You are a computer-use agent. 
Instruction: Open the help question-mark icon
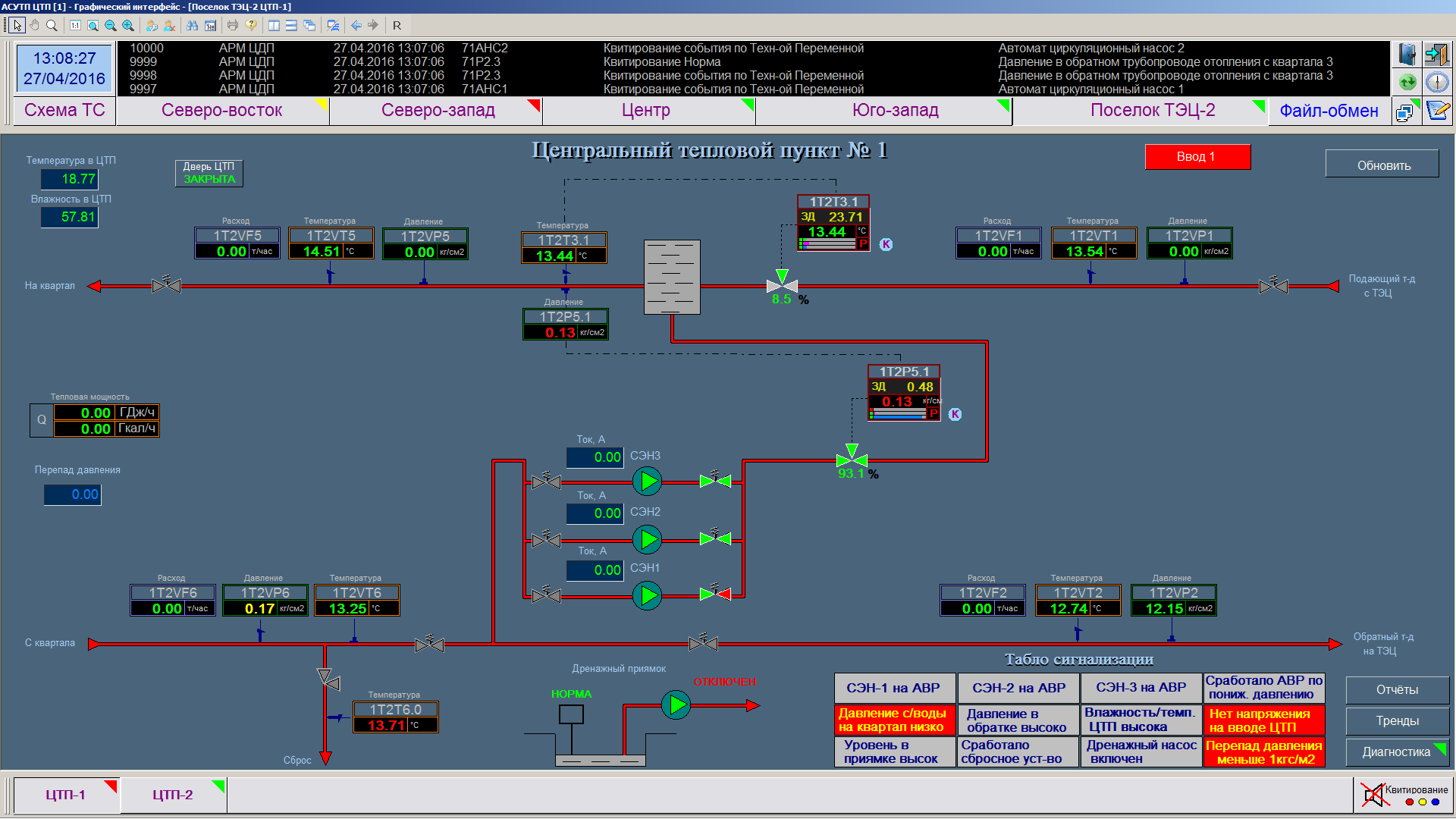pyautogui.click(x=251, y=25)
